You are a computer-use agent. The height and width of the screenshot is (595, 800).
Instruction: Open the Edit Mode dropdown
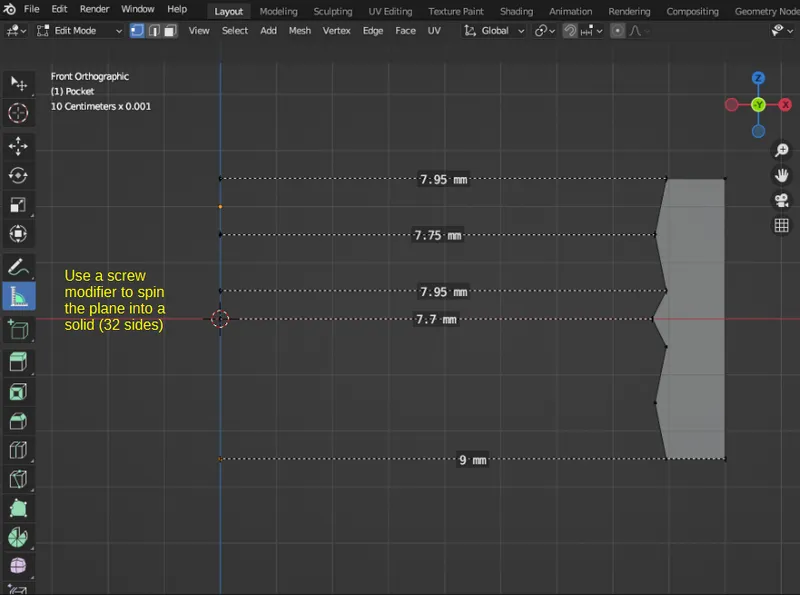coord(80,31)
